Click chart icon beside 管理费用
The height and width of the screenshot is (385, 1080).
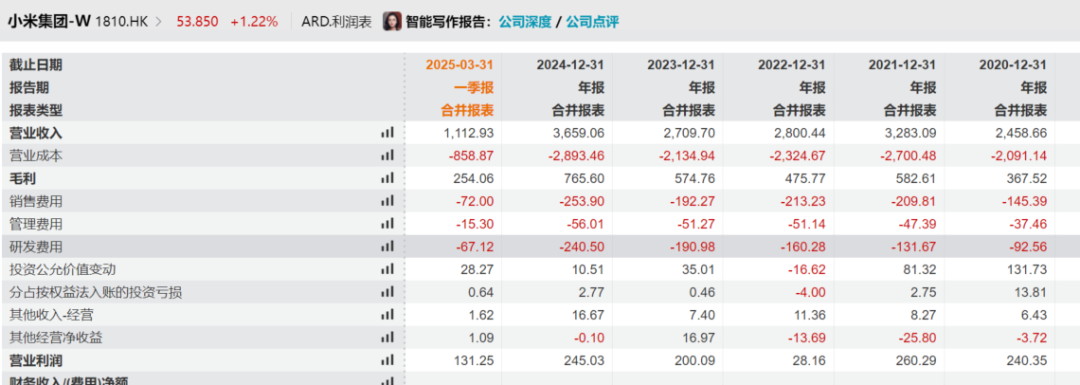coord(387,224)
